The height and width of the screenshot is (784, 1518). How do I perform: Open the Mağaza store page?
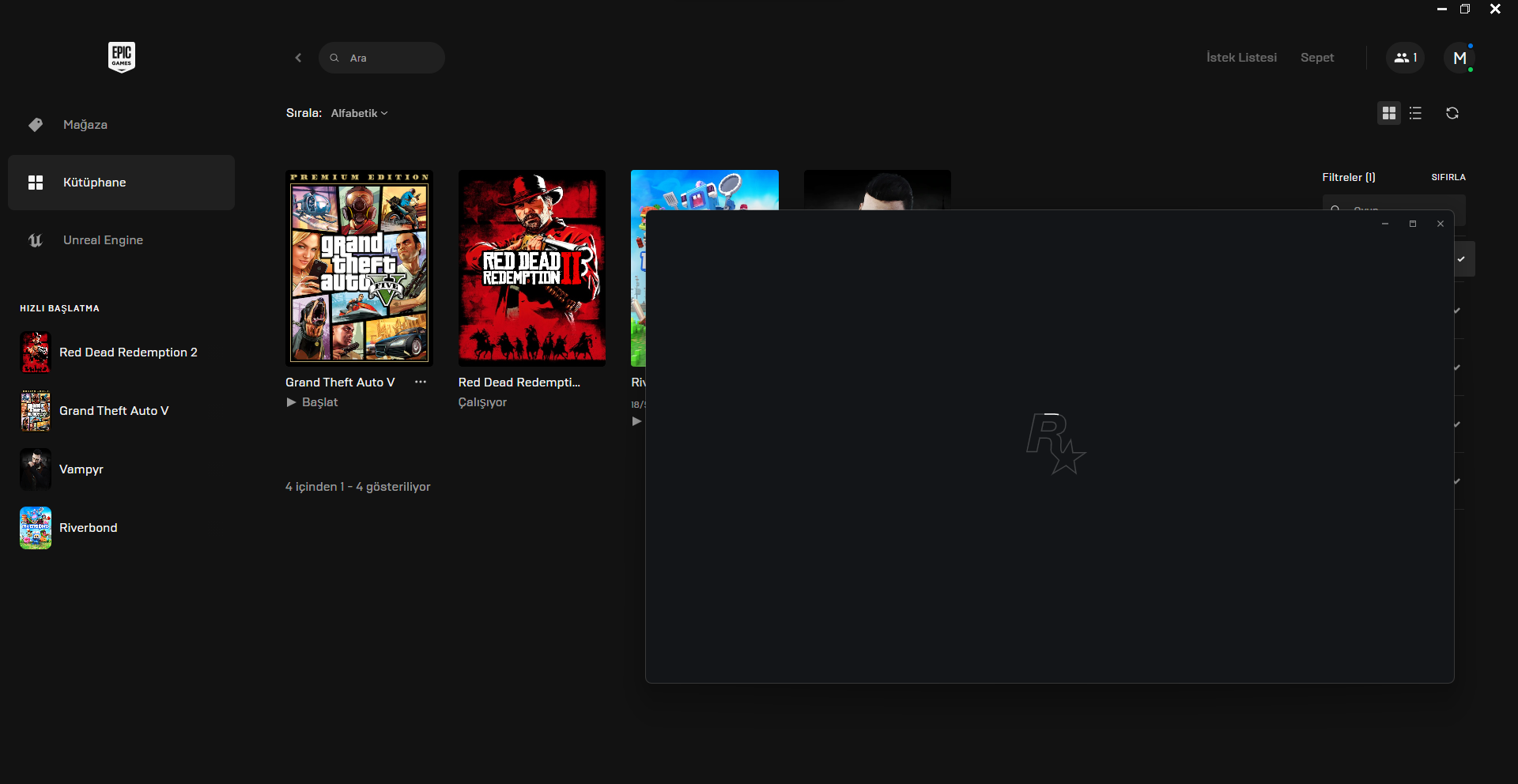click(x=121, y=125)
